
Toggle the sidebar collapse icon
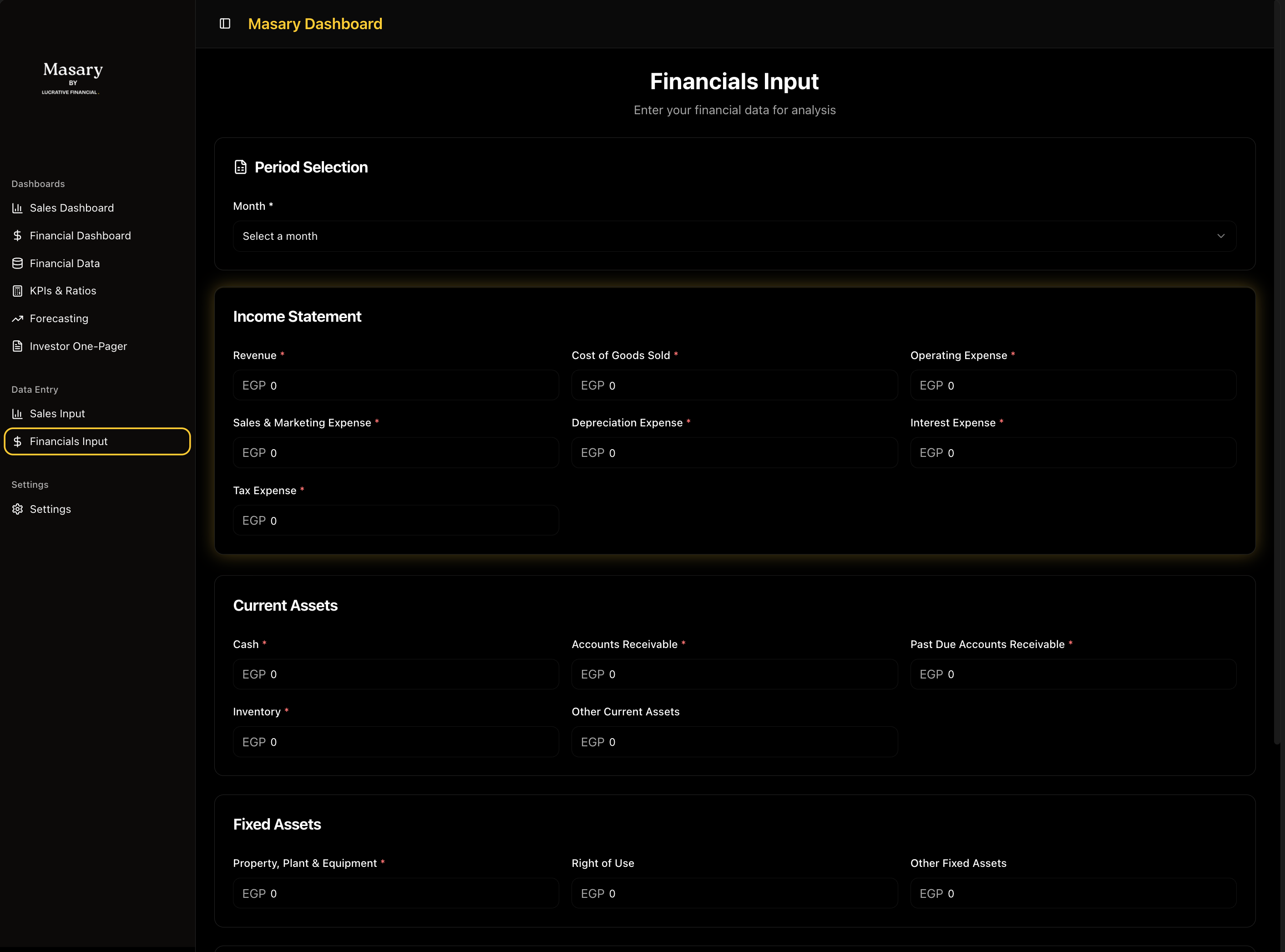click(x=225, y=24)
